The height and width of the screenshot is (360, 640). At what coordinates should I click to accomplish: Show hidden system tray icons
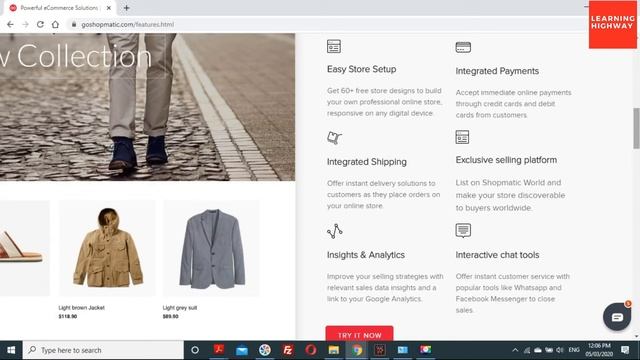tap(515, 350)
